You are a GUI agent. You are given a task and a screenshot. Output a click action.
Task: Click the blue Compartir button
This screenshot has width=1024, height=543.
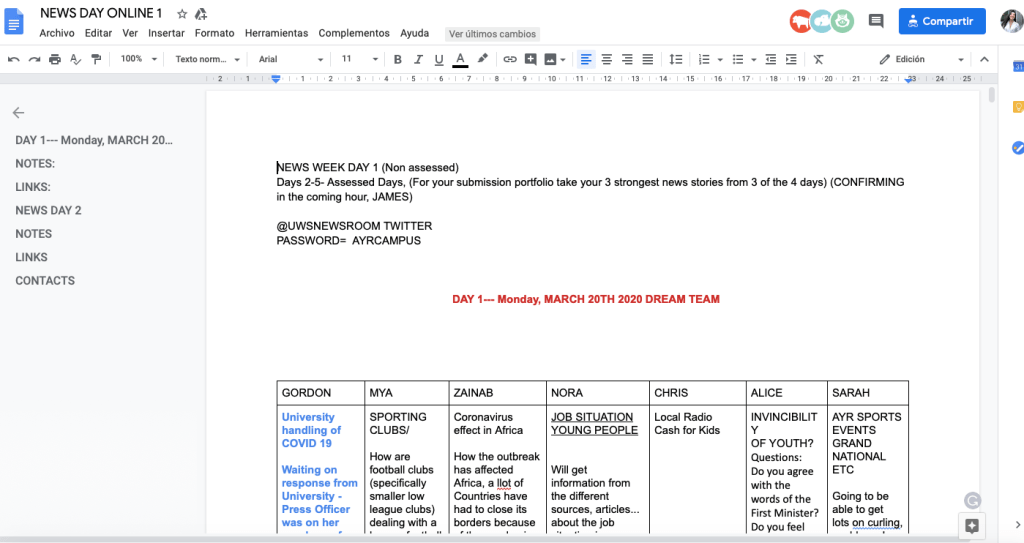pyautogui.click(x=941, y=21)
